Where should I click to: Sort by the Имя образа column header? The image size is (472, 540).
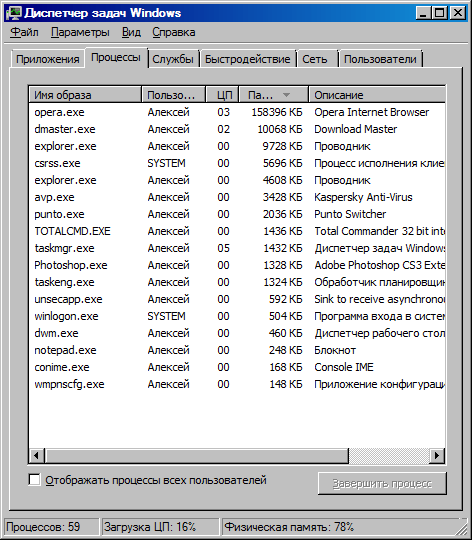[85, 95]
